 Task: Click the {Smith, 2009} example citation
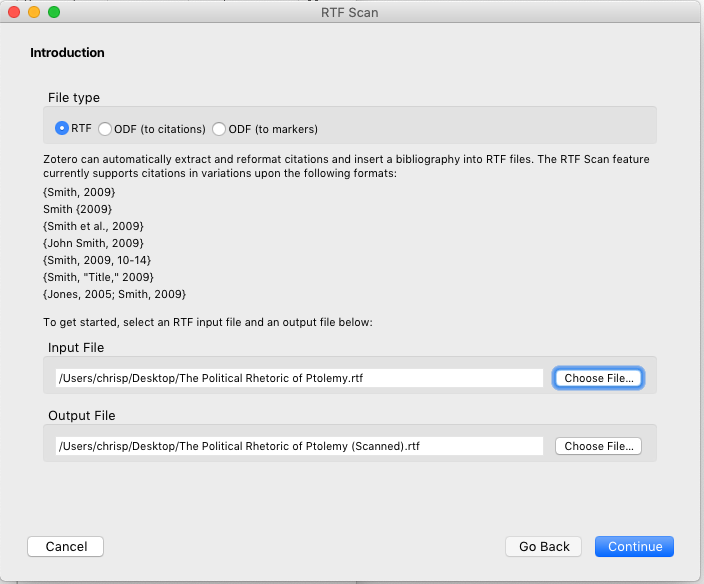[79, 192]
